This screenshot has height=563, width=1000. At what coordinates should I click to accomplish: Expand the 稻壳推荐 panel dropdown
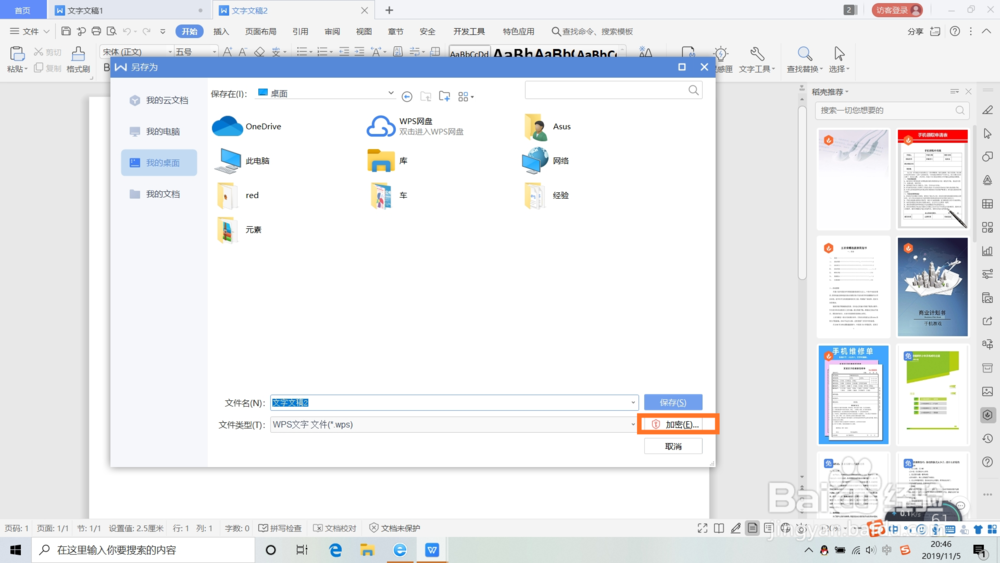847,92
